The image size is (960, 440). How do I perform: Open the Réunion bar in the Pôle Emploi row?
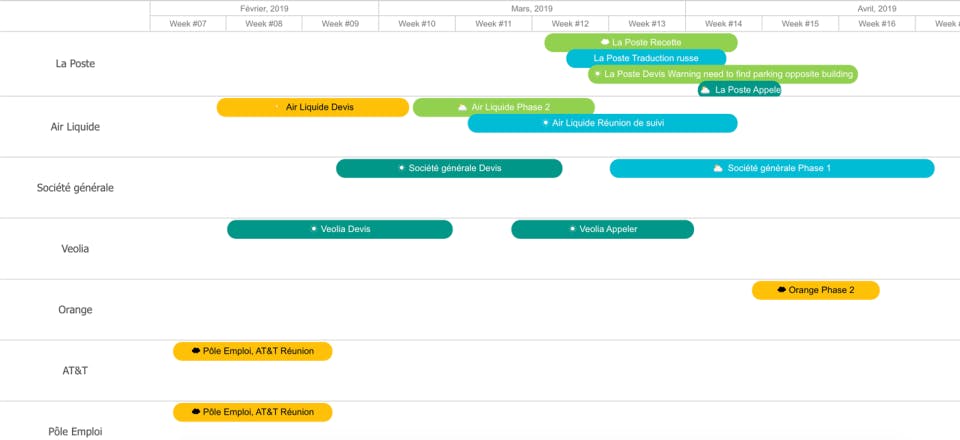click(253, 412)
